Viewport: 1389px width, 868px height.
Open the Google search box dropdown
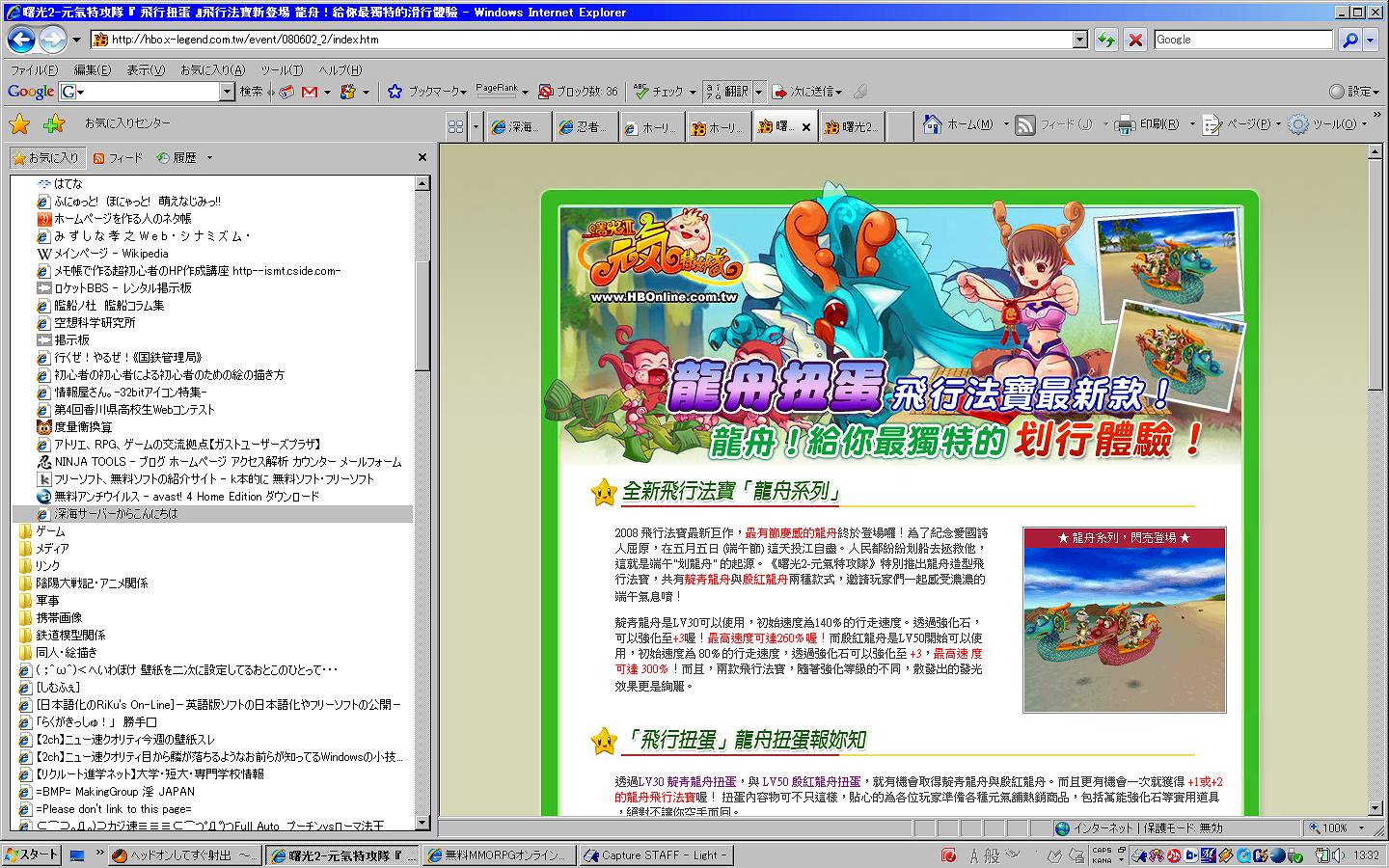click(228, 92)
